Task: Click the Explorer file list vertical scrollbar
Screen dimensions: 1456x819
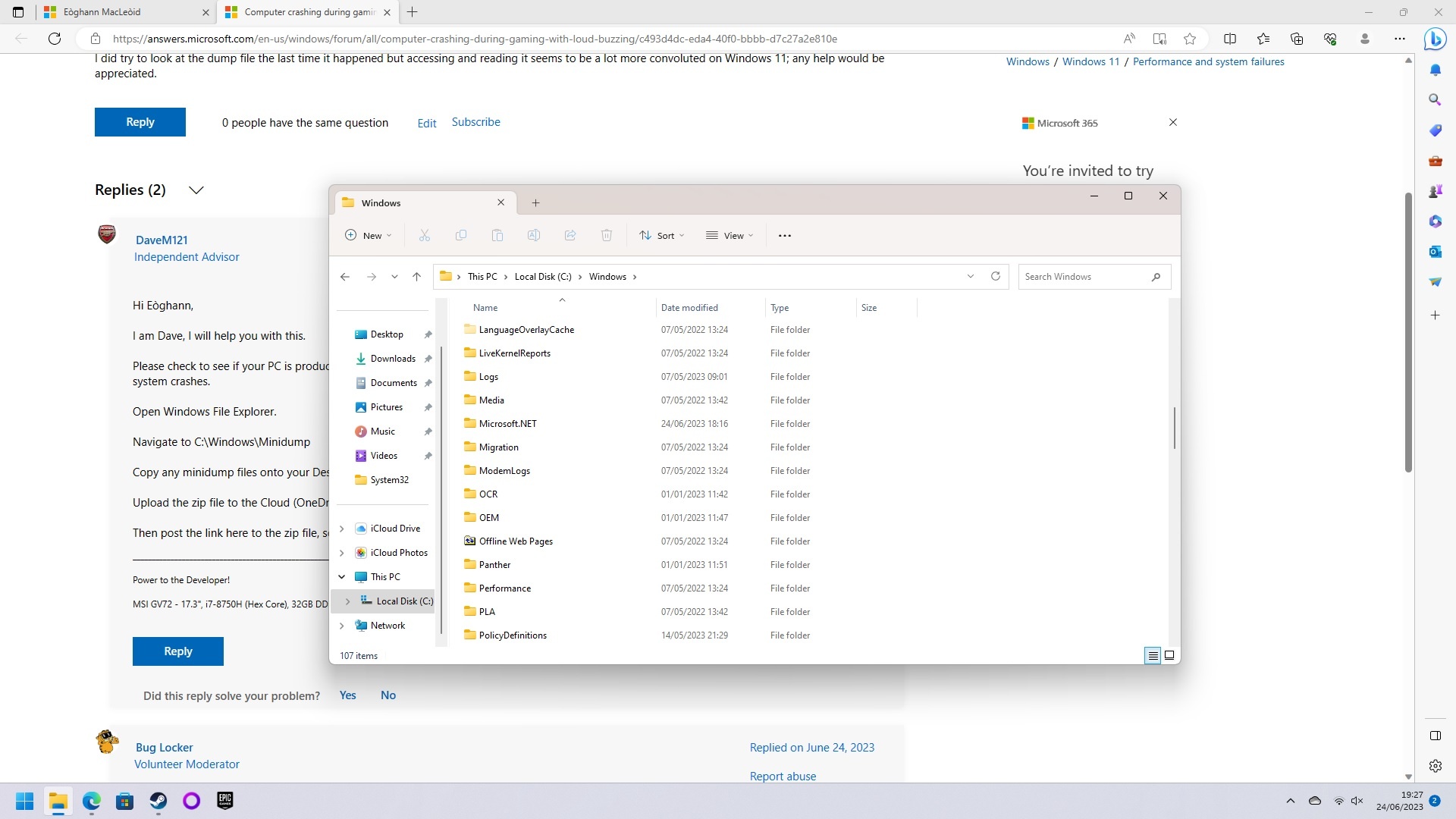Action: coord(1175,428)
